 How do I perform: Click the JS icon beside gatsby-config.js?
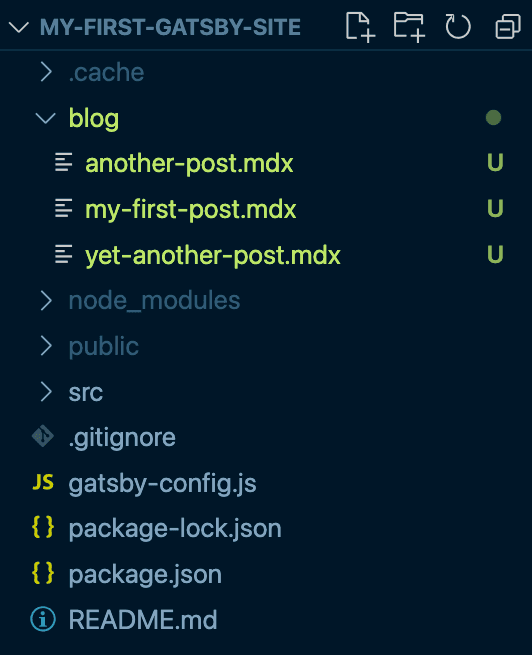click(x=43, y=482)
